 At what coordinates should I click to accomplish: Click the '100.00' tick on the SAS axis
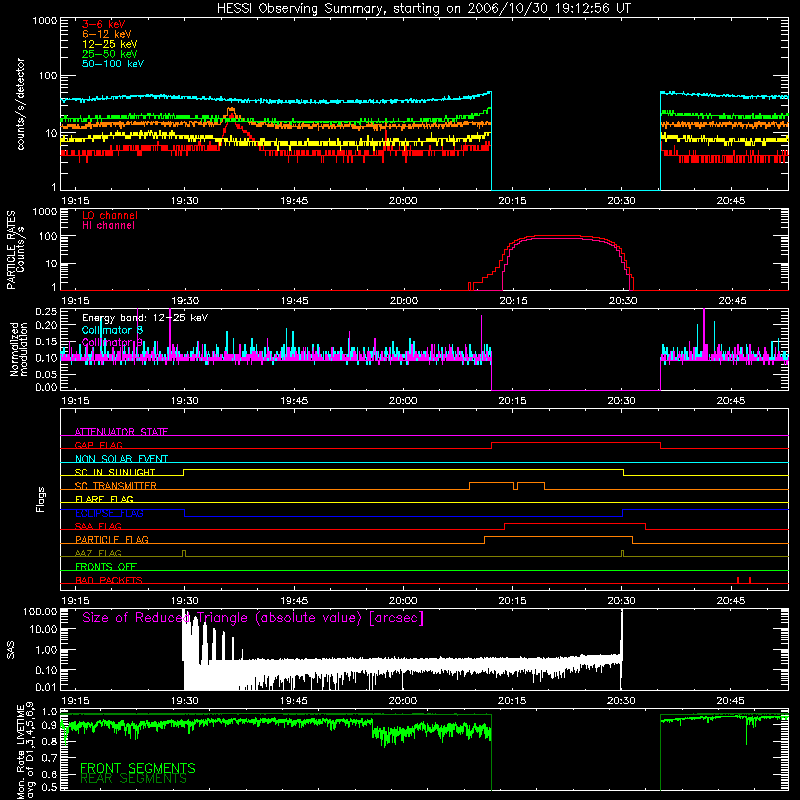tap(40, 611)
